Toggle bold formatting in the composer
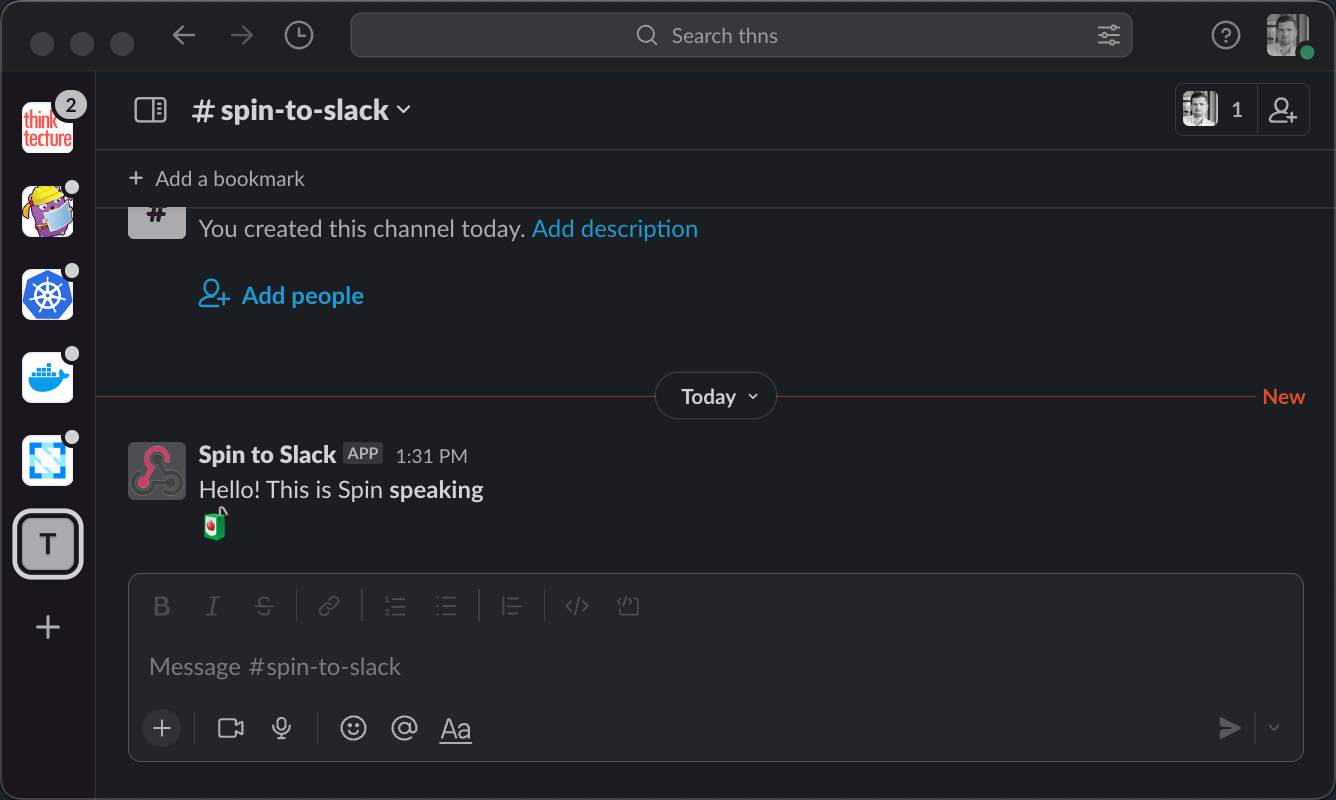Screen dimensions: 1336x800 [x=161, y=606]
